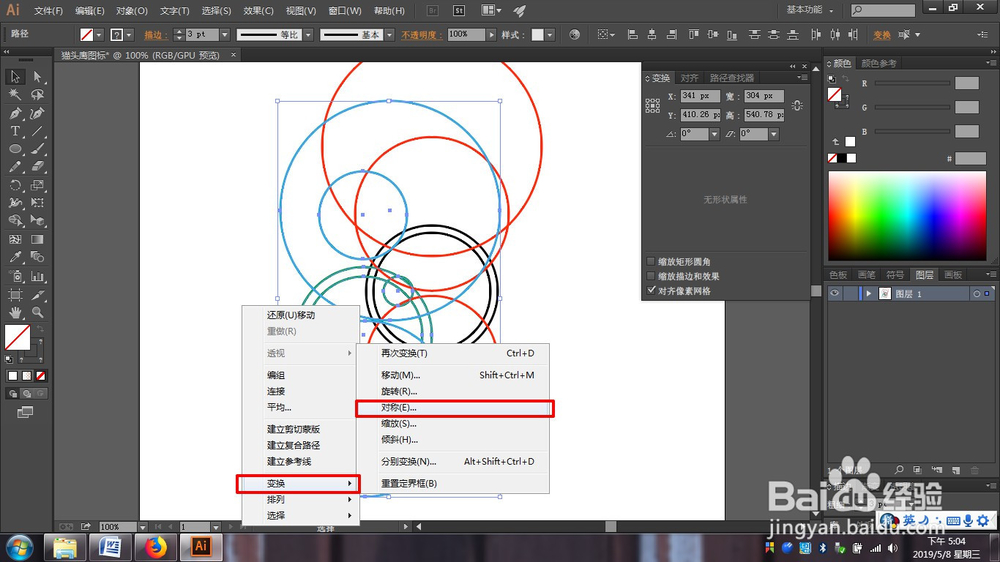The height and width of the screenshot is (562, 1000).
Task: Uncheck the 对齐像素网格 checkbox
Action: click(651, 291)
